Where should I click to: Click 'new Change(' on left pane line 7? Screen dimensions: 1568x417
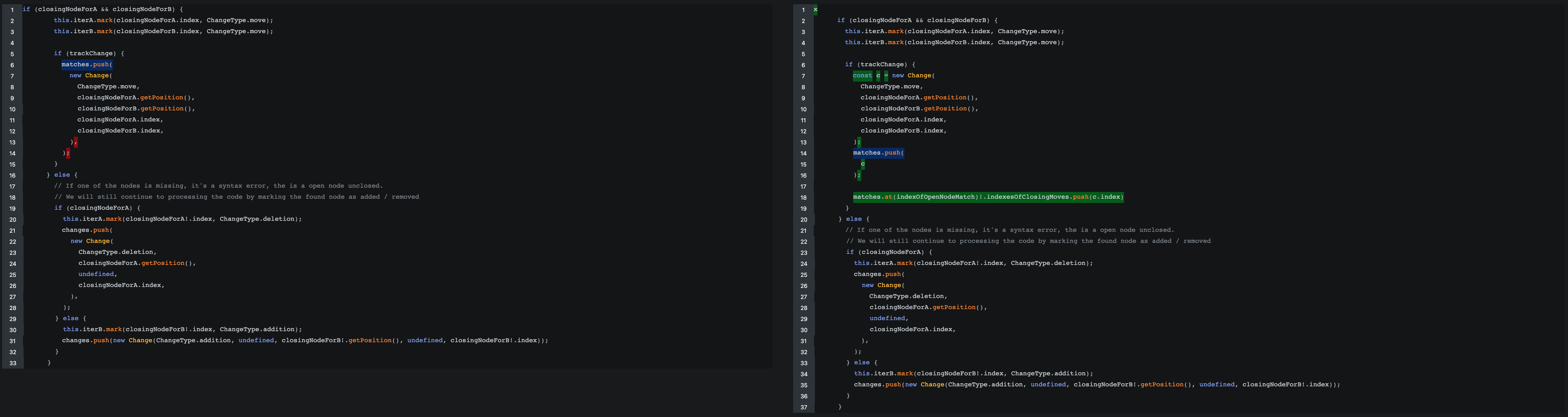tap(91, 75)
